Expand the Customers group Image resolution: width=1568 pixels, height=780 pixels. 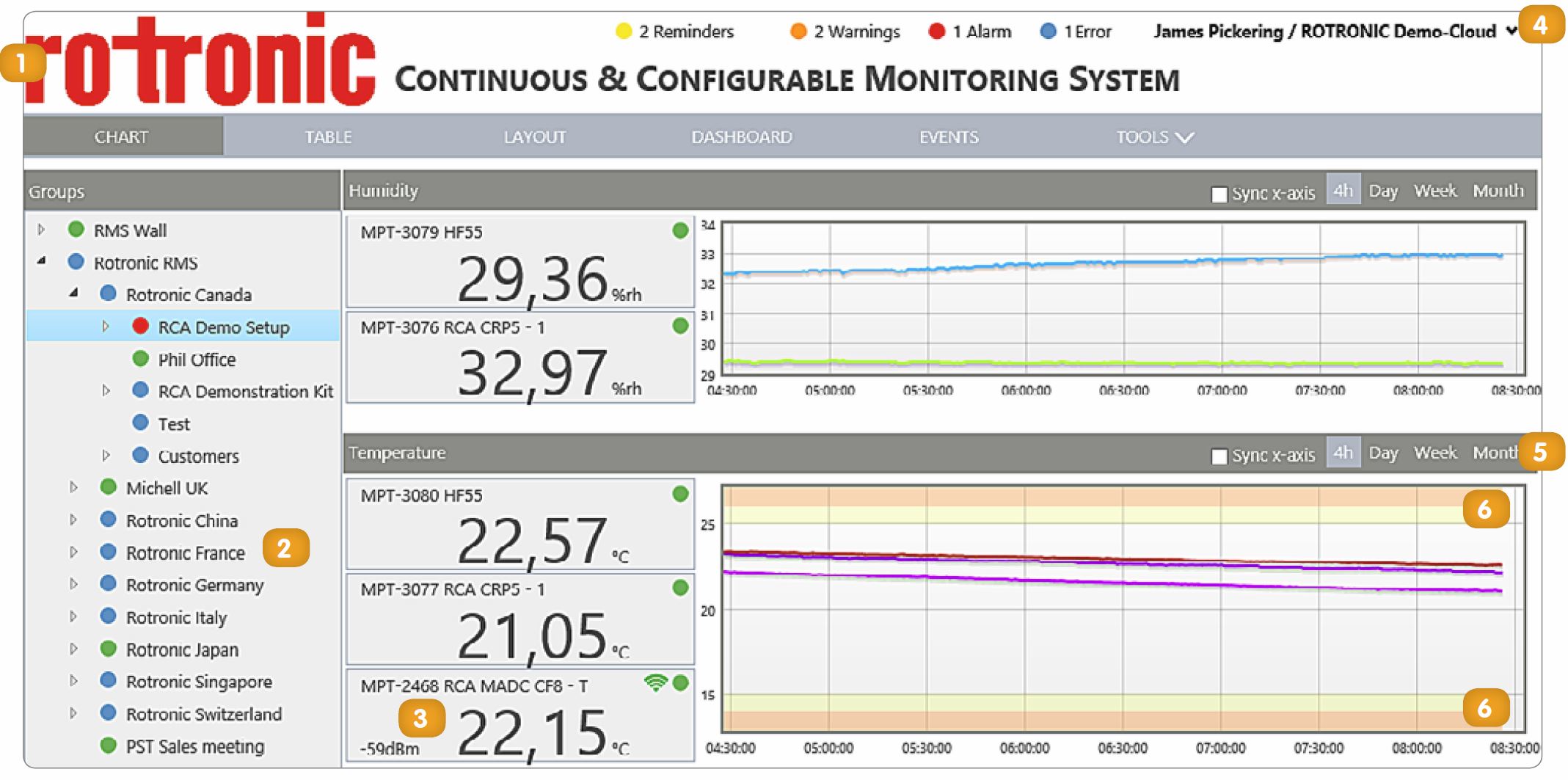[x=106, y=455]
